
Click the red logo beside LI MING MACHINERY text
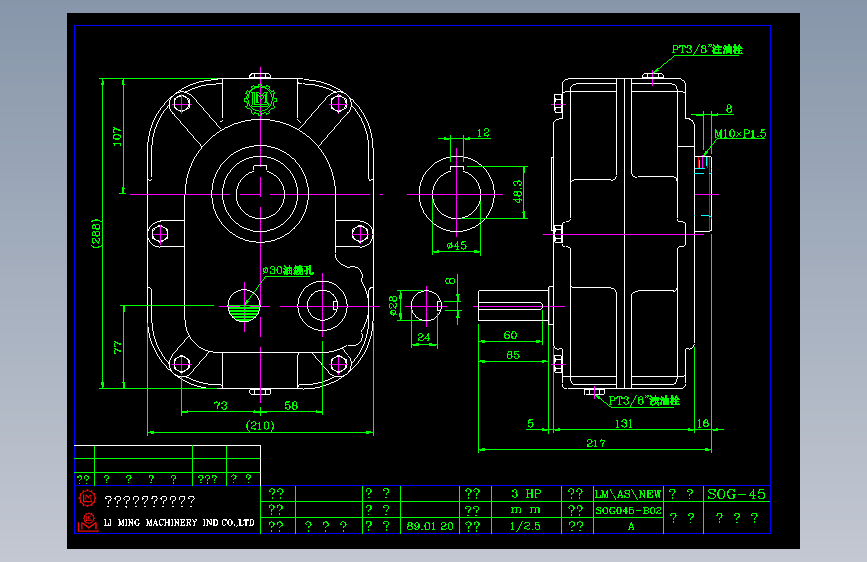(x=87, y=522)
